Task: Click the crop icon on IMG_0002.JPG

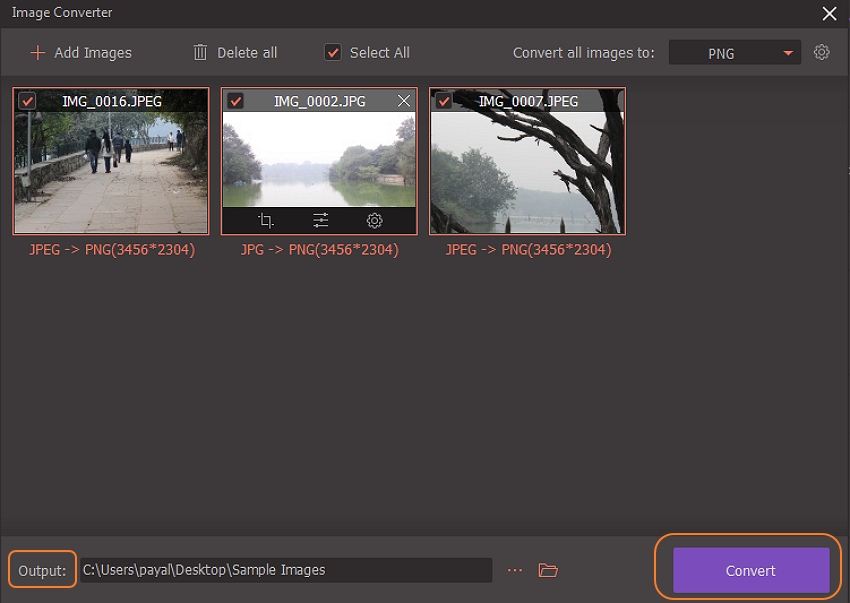Action: click(266, 221)
